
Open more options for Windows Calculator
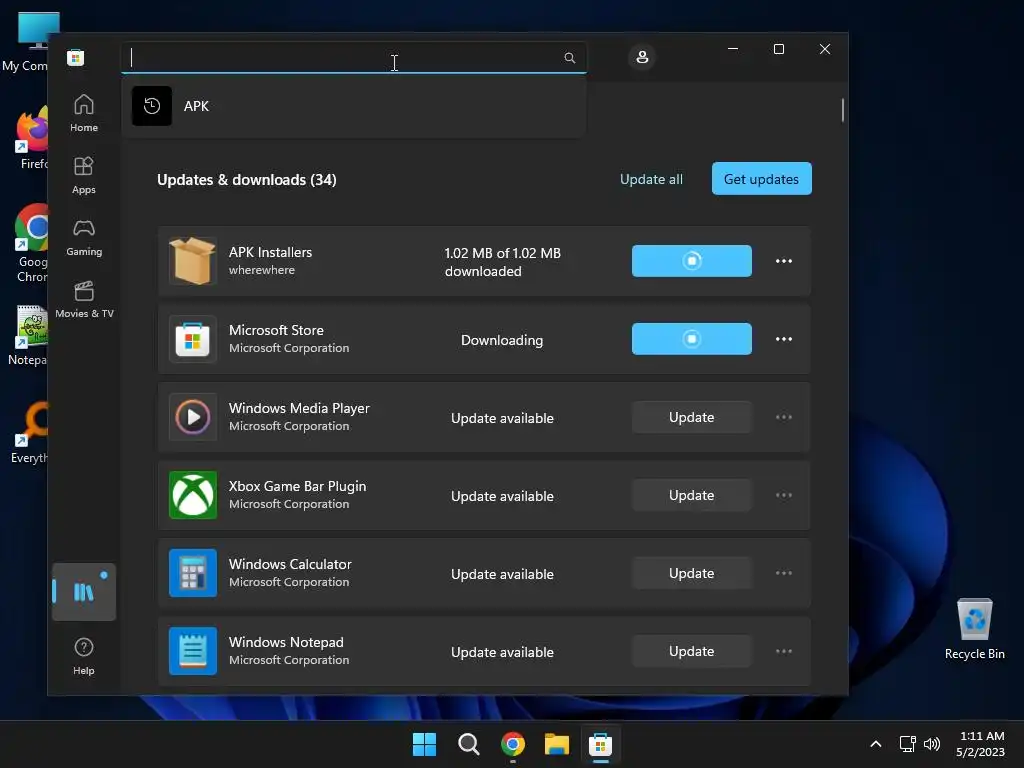pos(784,573)
